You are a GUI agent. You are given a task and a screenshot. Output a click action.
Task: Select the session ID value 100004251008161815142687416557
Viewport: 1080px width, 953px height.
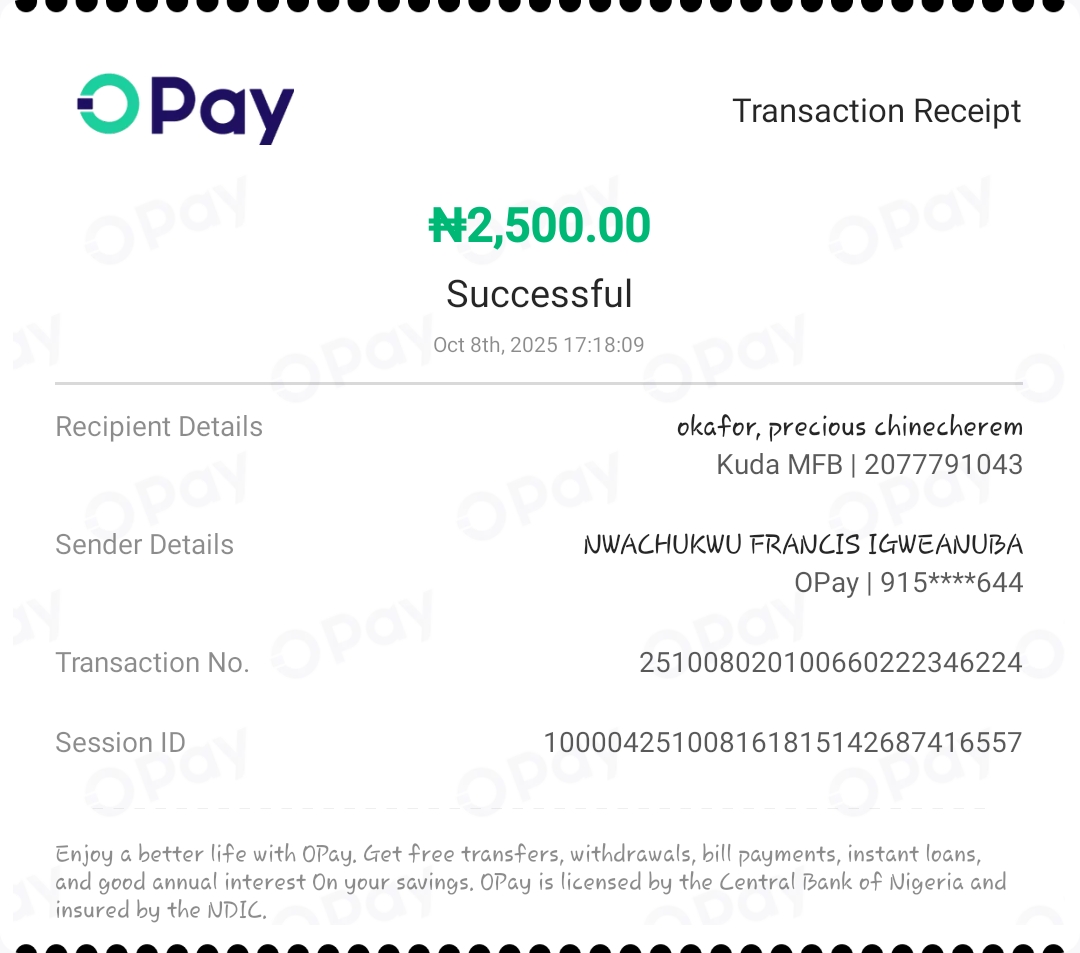[x=782, y=743]
